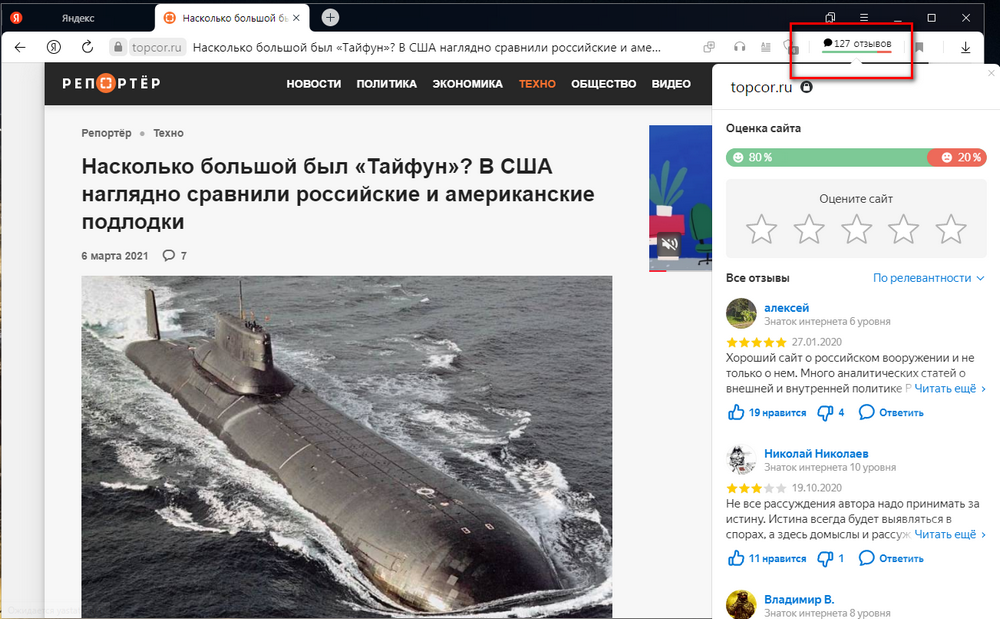Viewport: 1000px width, 619px height.
Task: Open the ПОЛИТИКА menu section
Action: 386,84
